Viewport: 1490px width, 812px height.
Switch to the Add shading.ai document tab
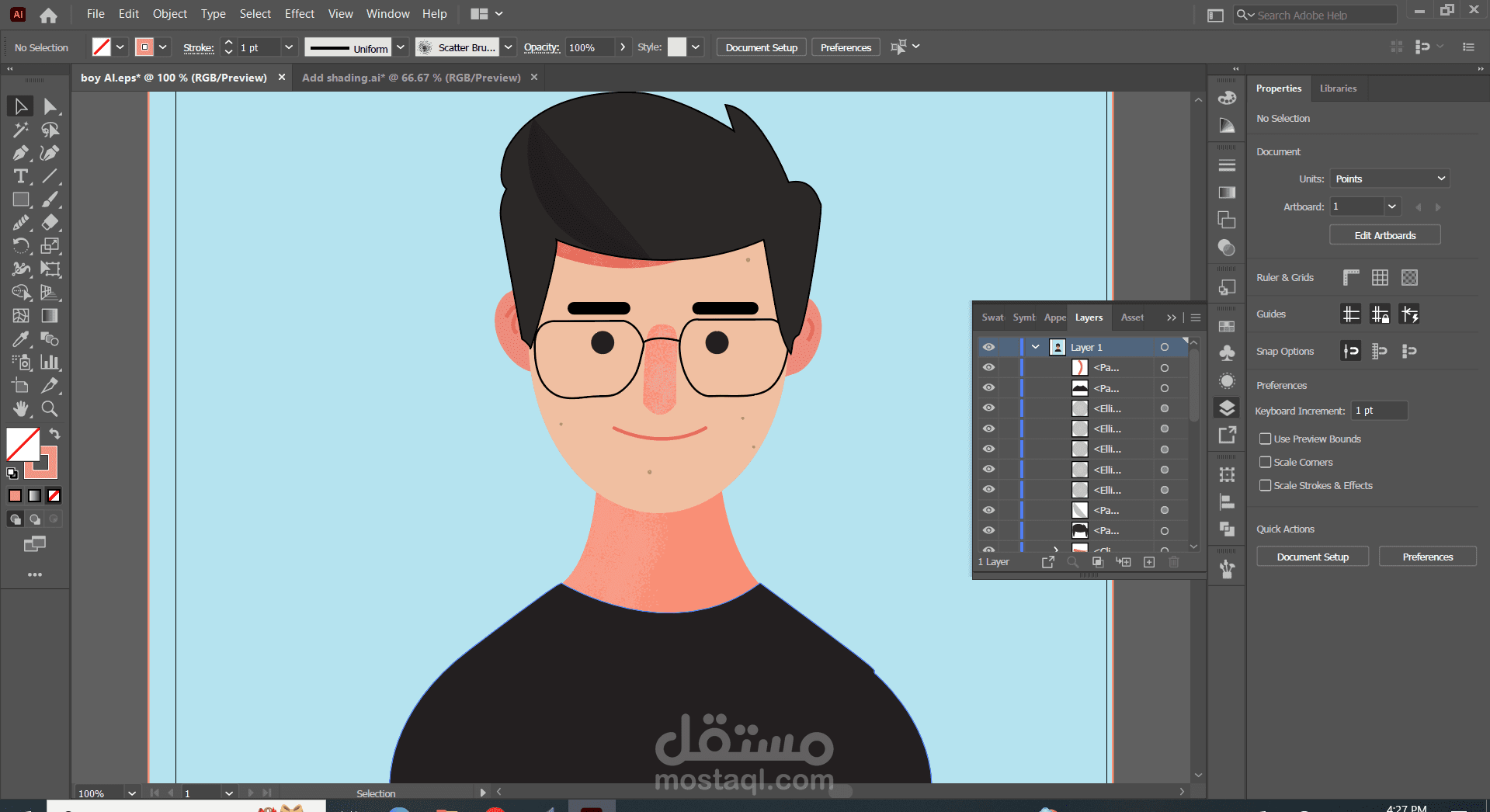pyautogui.click(x=411, y=78)
